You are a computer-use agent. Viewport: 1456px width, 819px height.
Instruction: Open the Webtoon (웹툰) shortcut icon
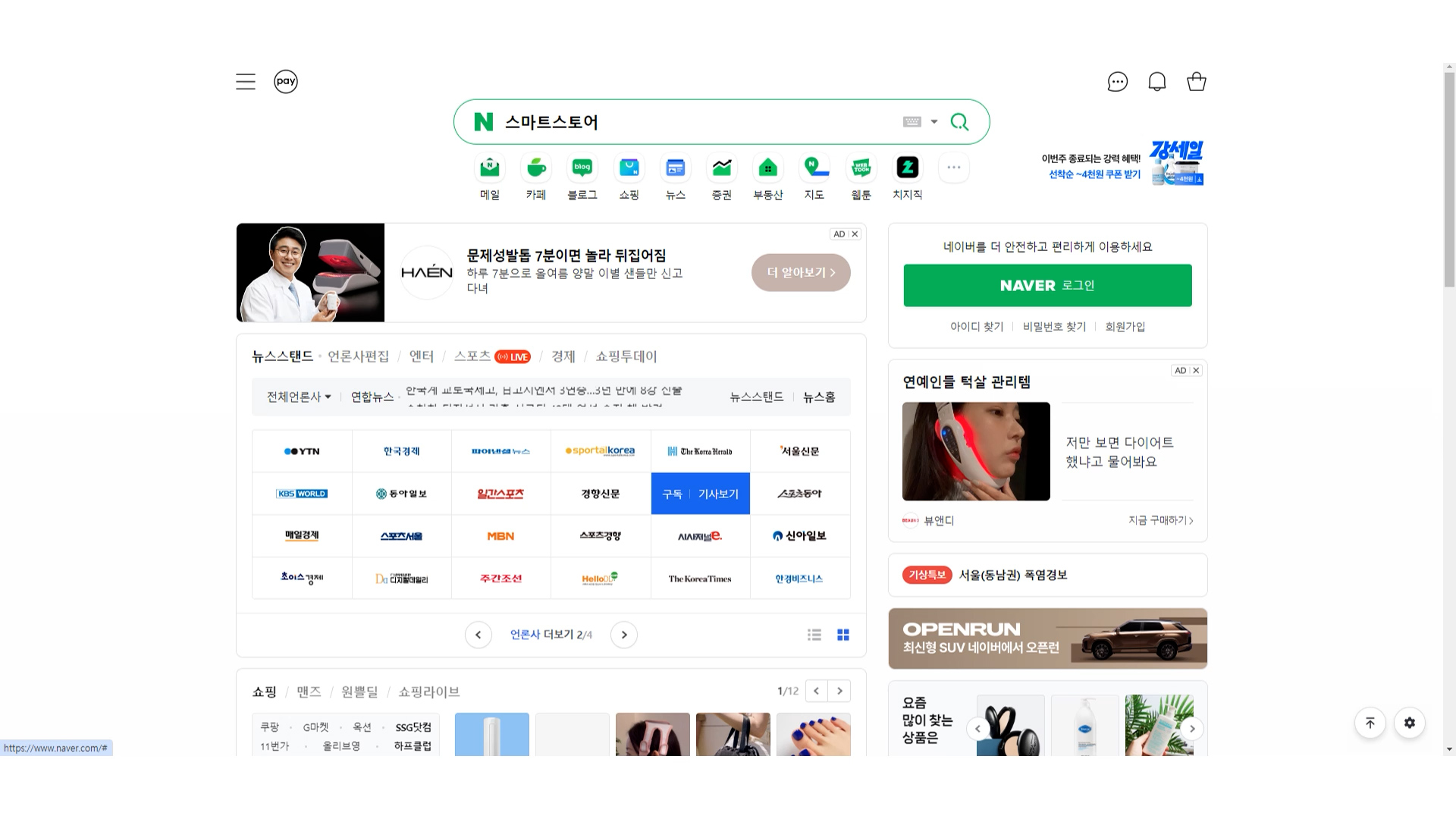click(x=861, y=168)
